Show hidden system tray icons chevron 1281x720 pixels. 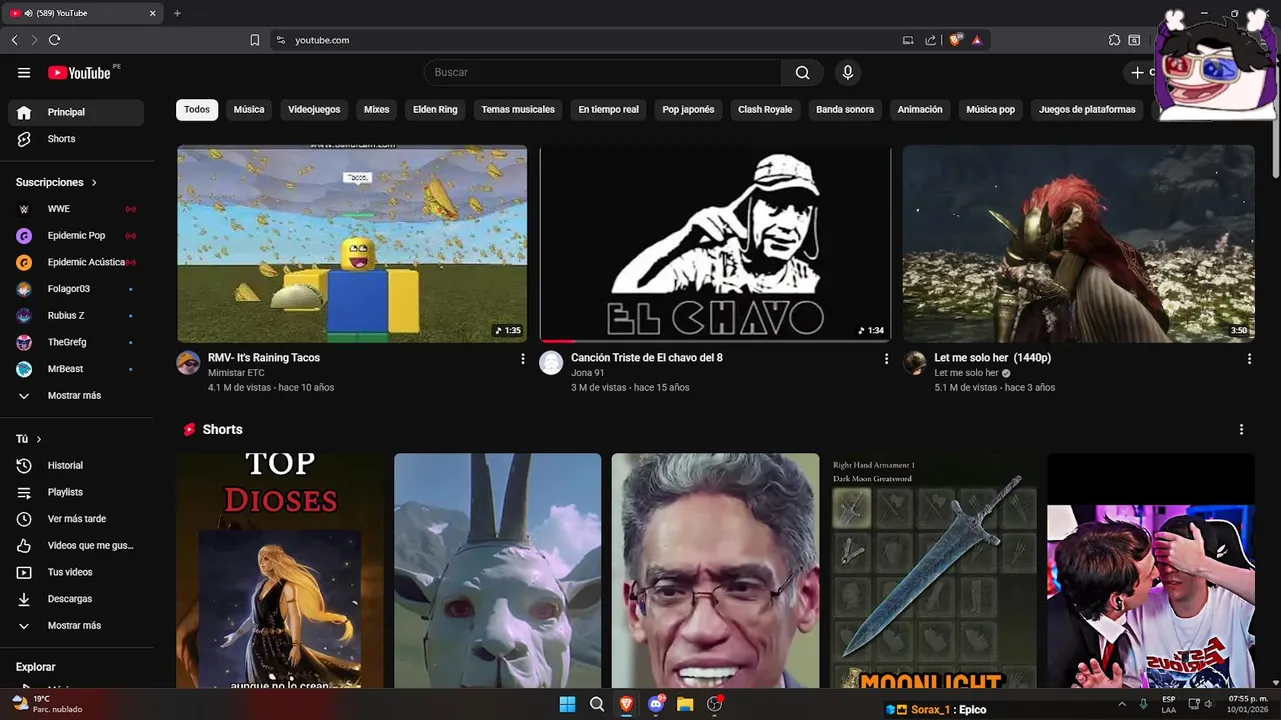pos(1122,704)
